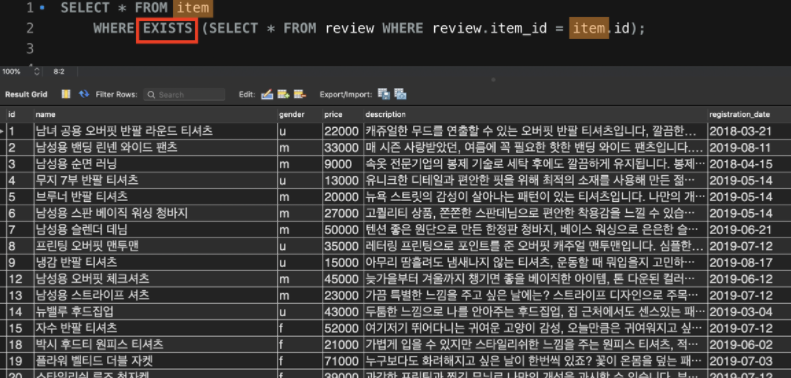Select the cell 냉감 반팔 티셔츠
The width and height of the screenshot is (791, 378).
(155, 262)
